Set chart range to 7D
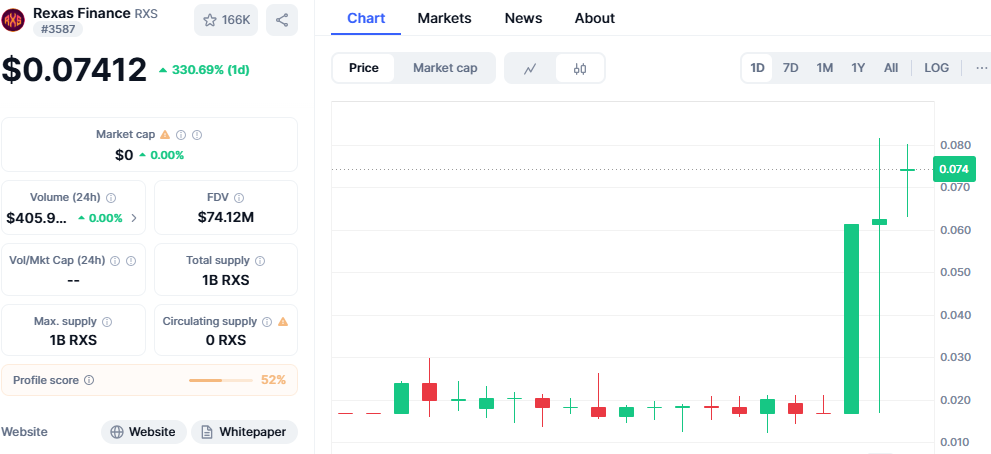The height and width of the screenshot is (454, 991). 791,68
